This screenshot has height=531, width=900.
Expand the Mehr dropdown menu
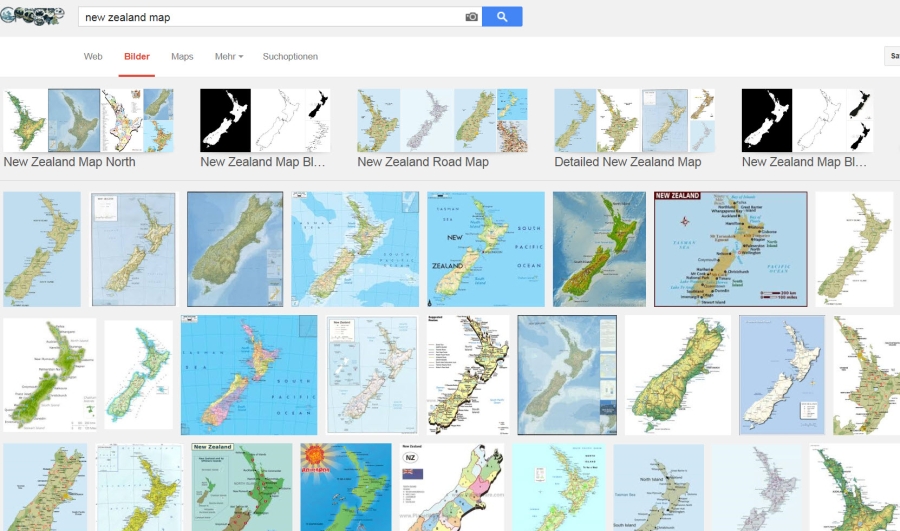pos(229,56)
